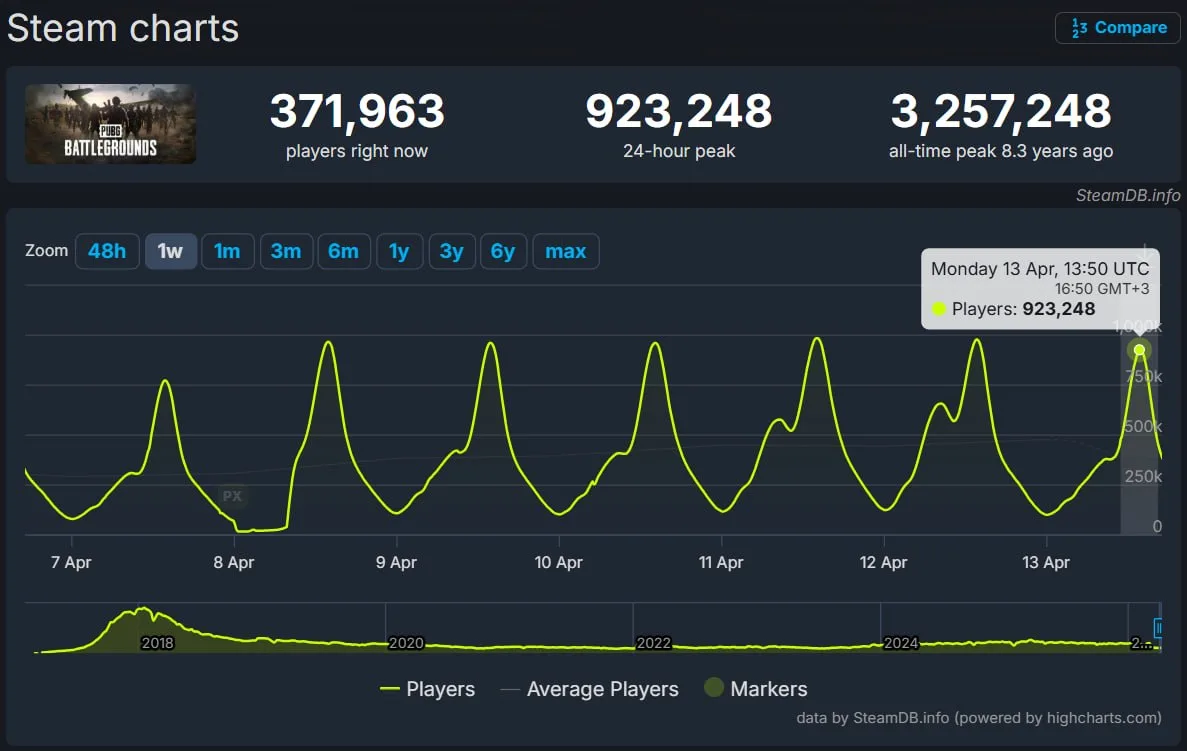Set zoom range to 6y
Screen dimensions: 1187x751
tap(503, 251)
